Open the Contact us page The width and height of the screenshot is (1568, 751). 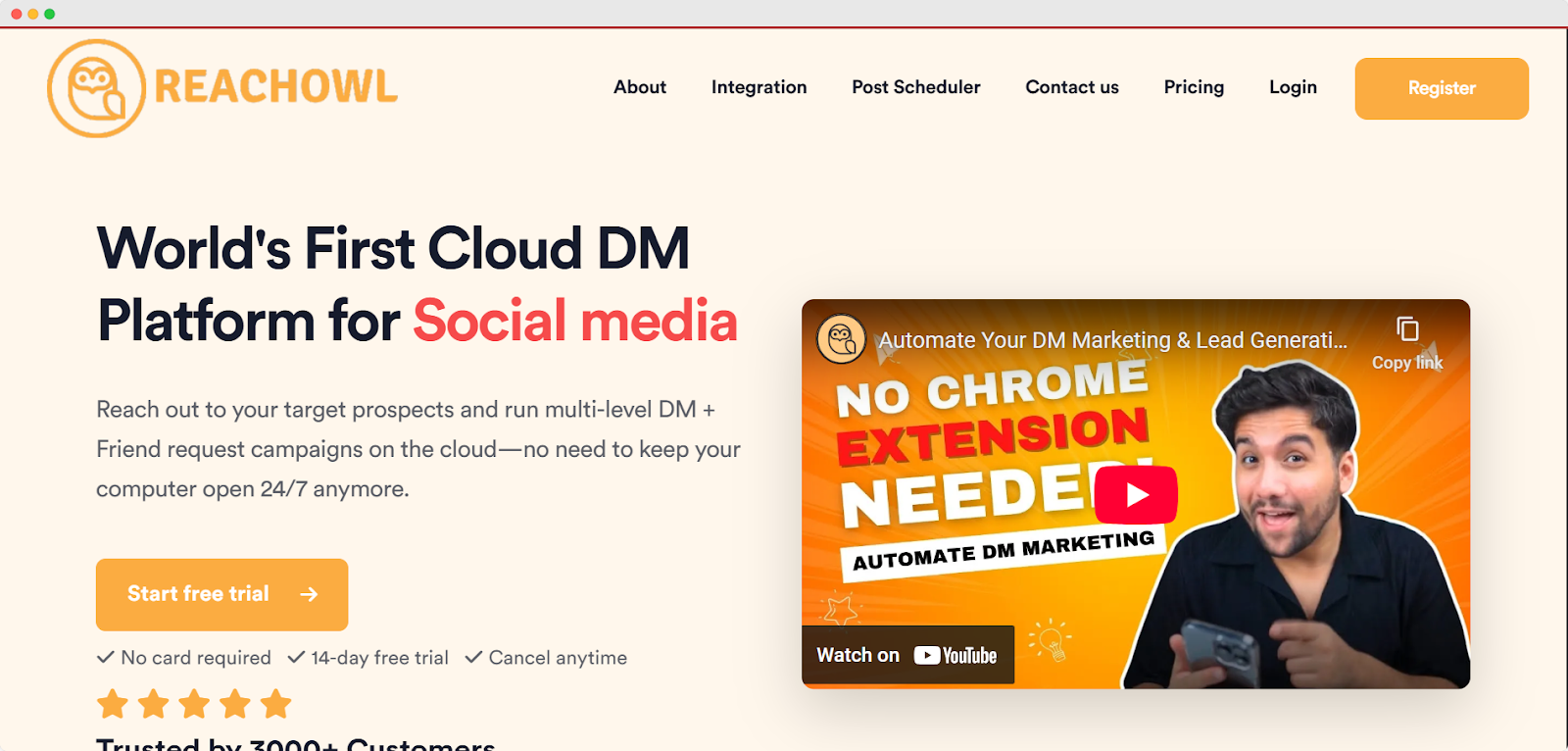coord(1072,87)
